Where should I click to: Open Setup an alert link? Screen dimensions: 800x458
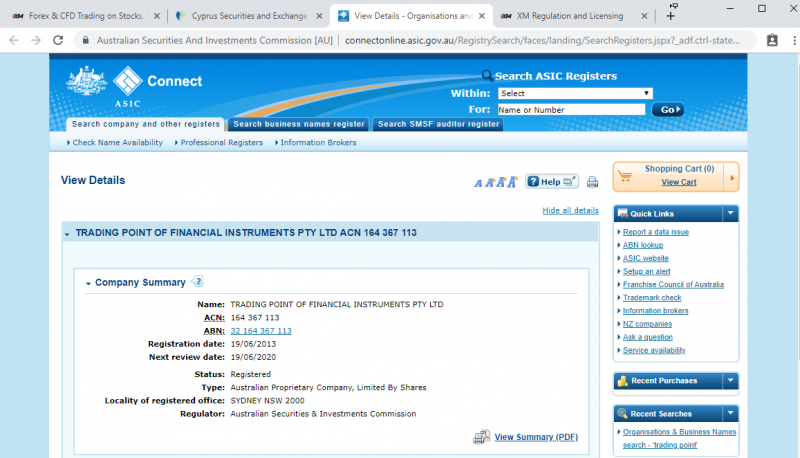tap(646, 272)
